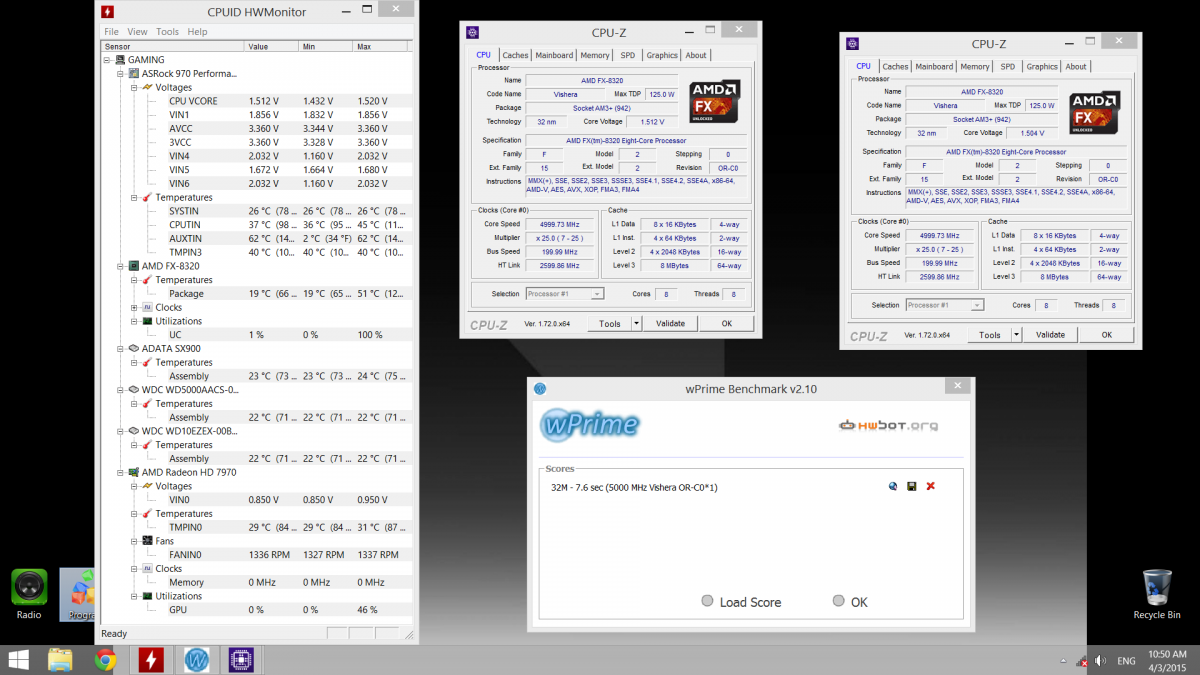Click the floppy disk save icon in wPrime

tap(912, 486)
